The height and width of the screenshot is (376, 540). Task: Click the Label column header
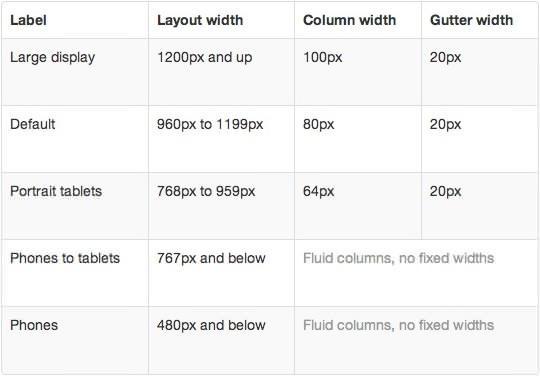tap(28, 20)
